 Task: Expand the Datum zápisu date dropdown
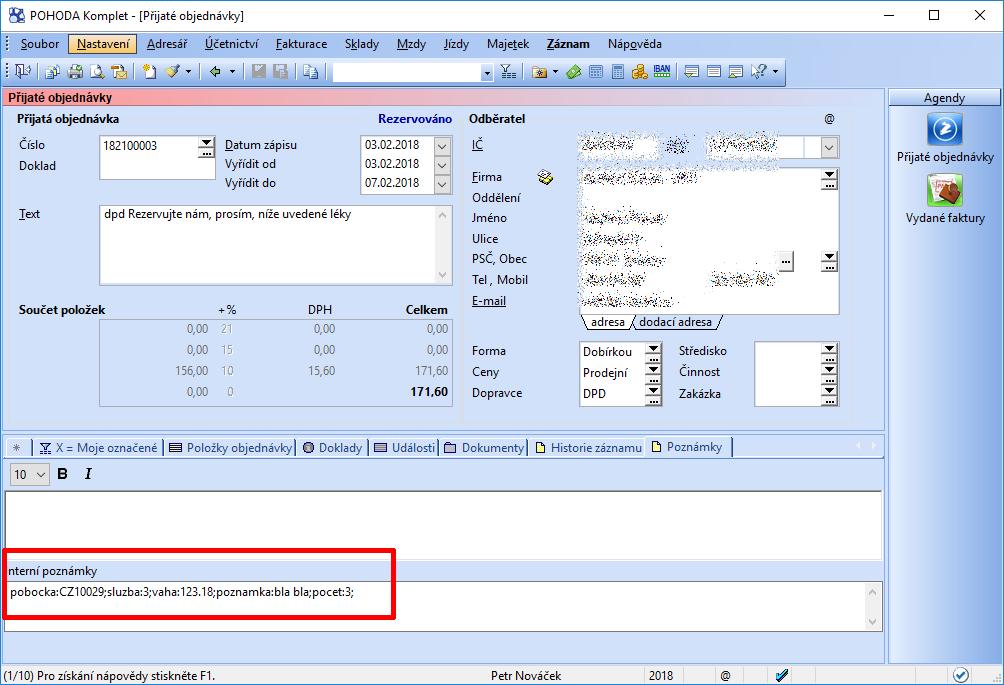(442, 146)
